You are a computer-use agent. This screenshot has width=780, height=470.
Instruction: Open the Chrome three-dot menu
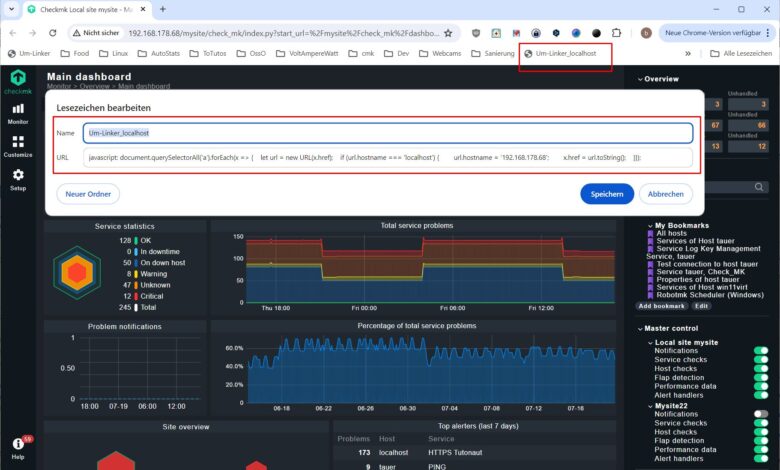pyautogui.click(x=768, y=33)
